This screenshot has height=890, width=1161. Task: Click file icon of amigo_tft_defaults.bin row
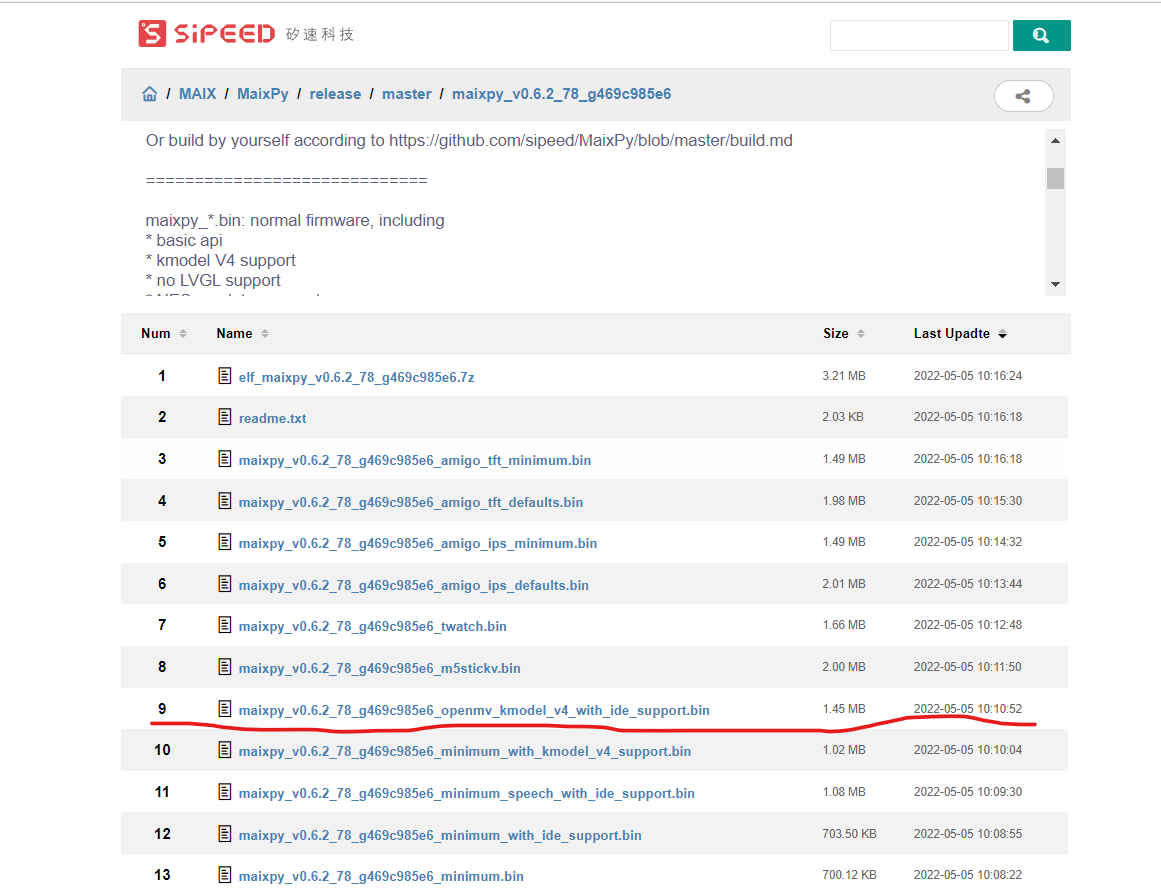click(x=225, y=501)
